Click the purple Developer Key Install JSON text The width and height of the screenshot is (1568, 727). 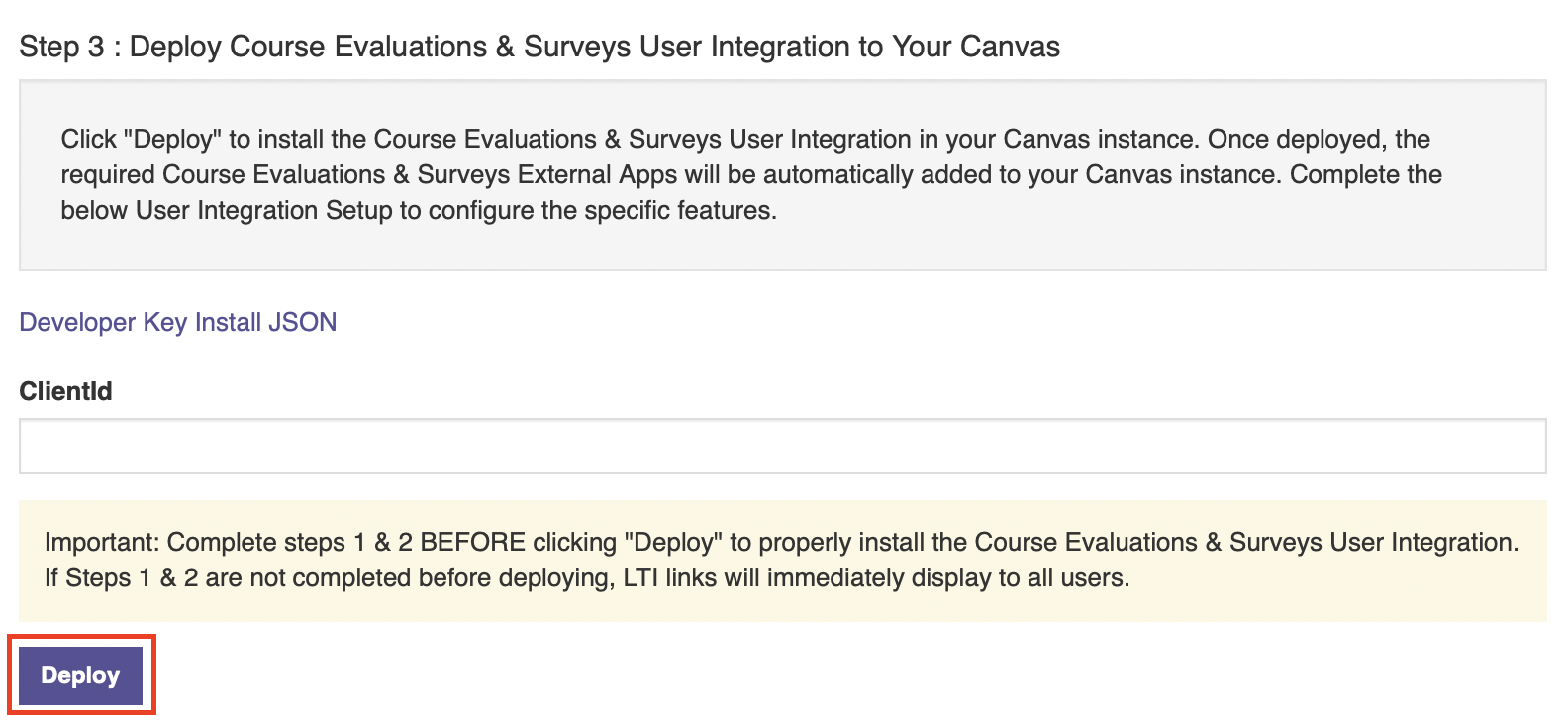177,321
